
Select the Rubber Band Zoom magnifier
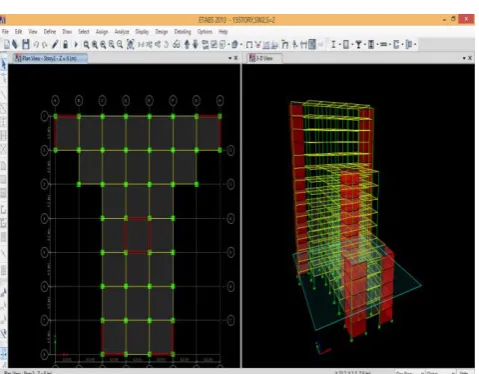tap(86, 45)
